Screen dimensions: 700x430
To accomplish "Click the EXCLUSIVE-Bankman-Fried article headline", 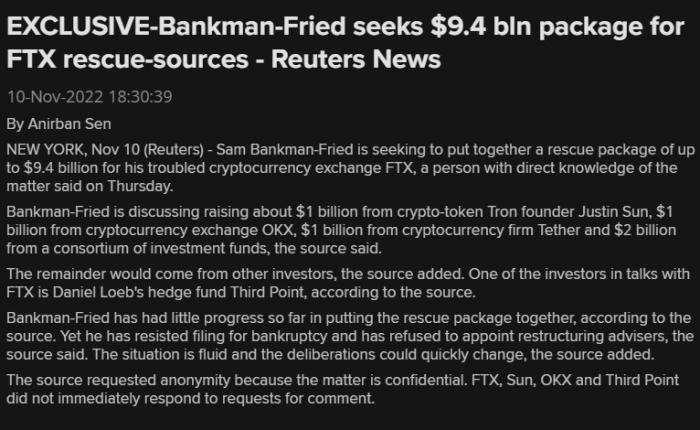I will 345,43.
